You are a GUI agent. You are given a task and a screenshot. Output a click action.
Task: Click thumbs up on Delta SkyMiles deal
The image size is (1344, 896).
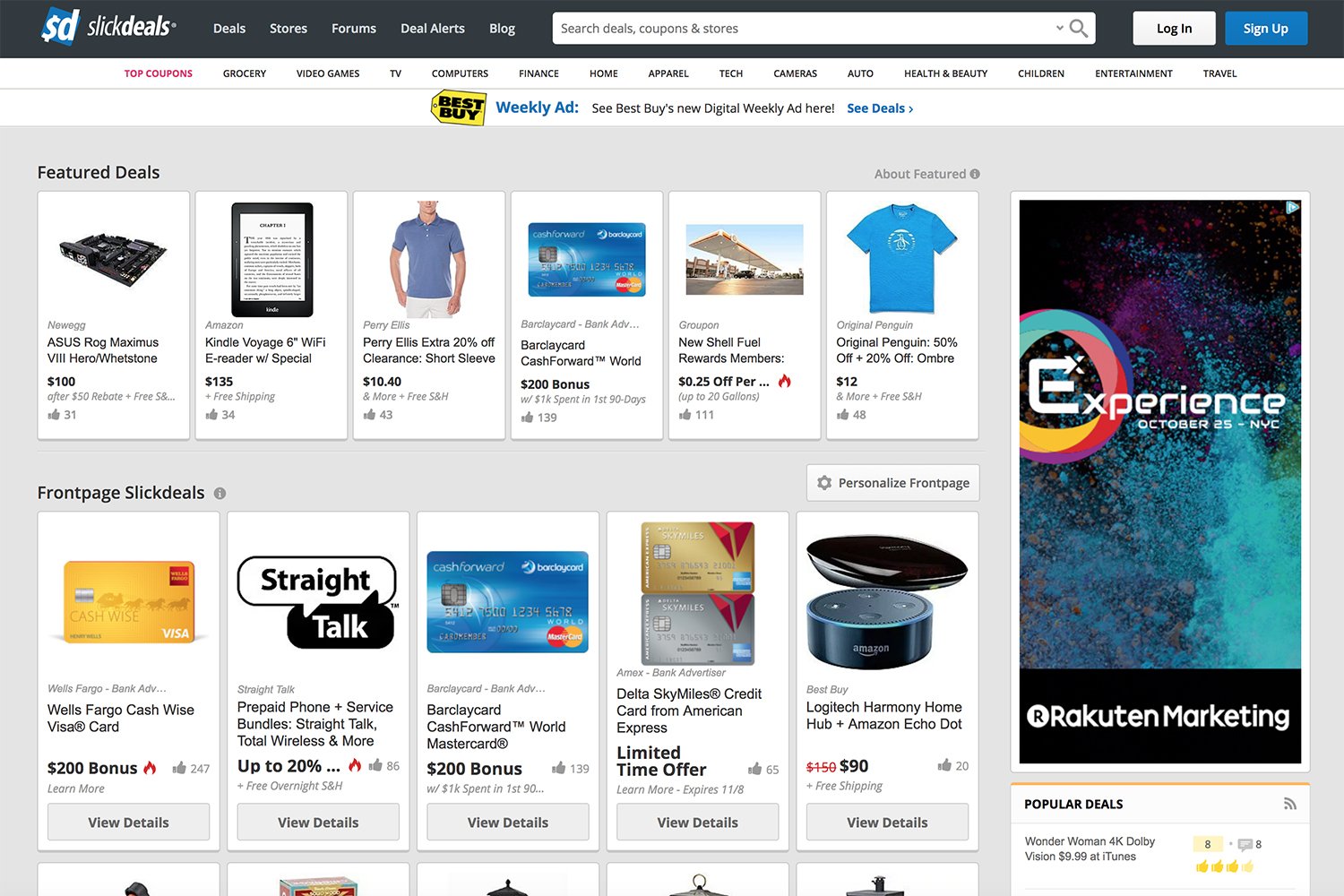click(x=754, y=769)
